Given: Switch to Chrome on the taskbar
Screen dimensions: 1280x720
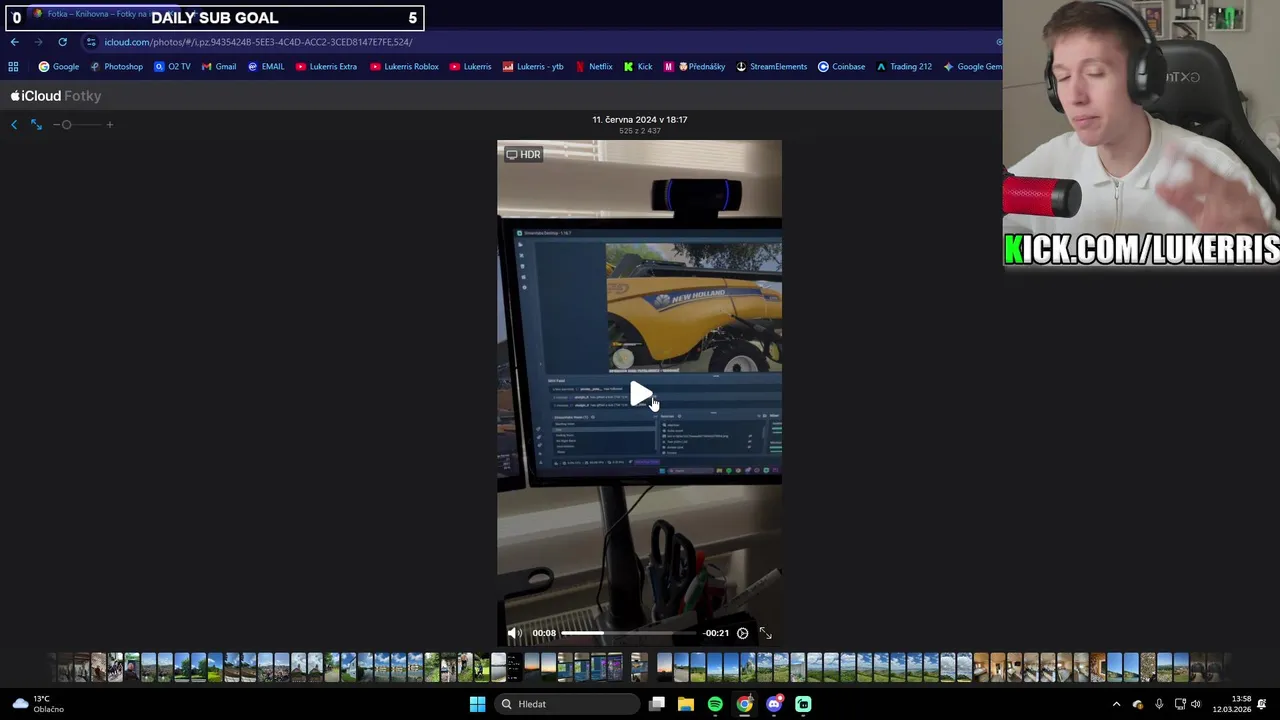Looking at the screenshot, I should point(745,704).
